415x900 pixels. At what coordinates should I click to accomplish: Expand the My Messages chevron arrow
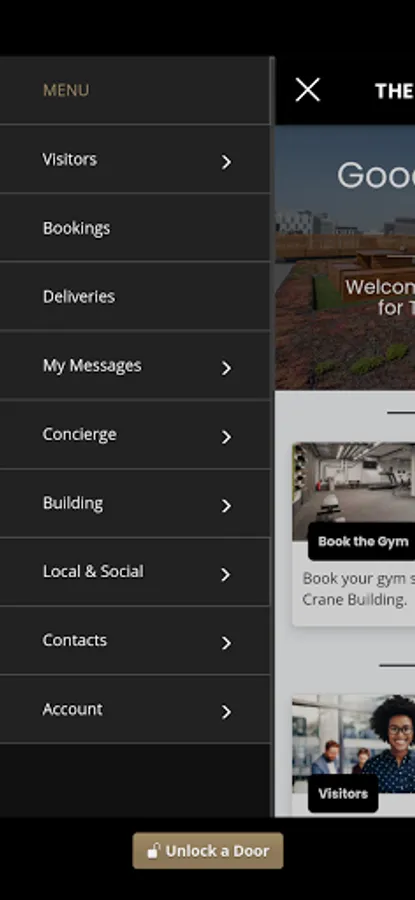tap(226, 368)
